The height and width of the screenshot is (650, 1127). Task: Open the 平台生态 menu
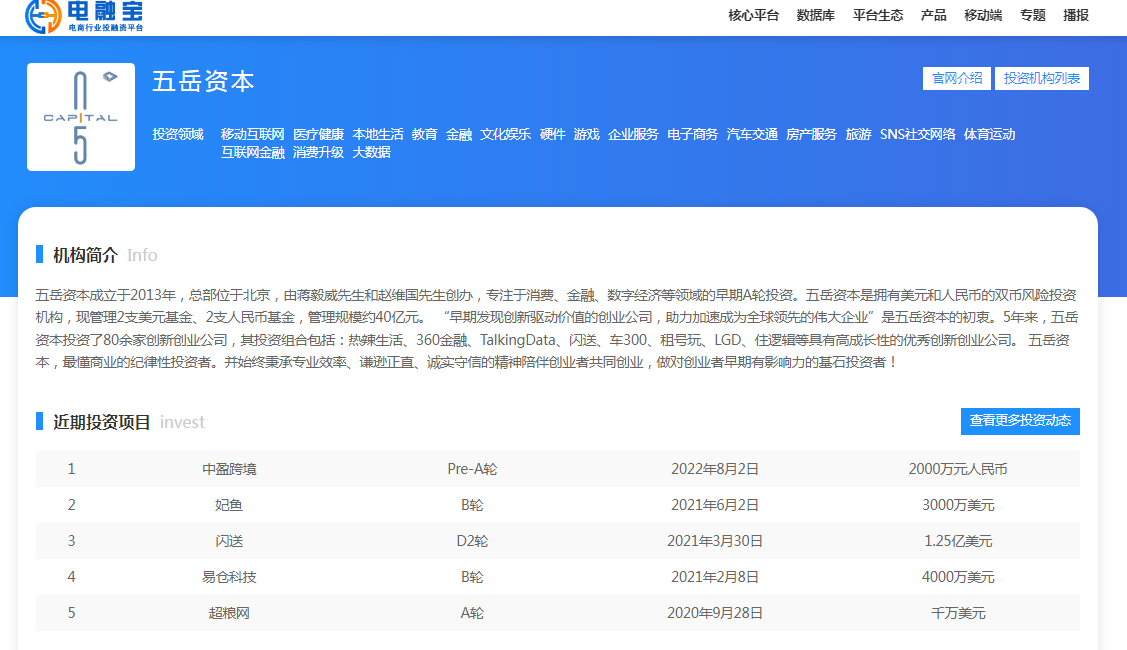pos(878,16)
